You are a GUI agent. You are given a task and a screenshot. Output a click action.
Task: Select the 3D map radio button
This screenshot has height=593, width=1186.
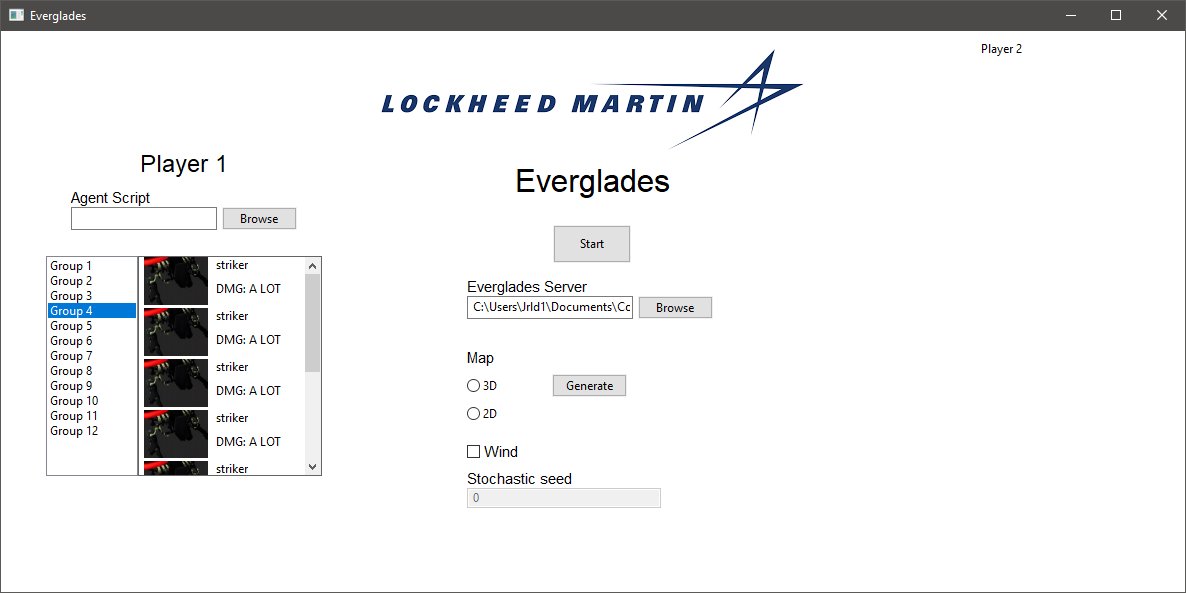(x=473, y=386)
